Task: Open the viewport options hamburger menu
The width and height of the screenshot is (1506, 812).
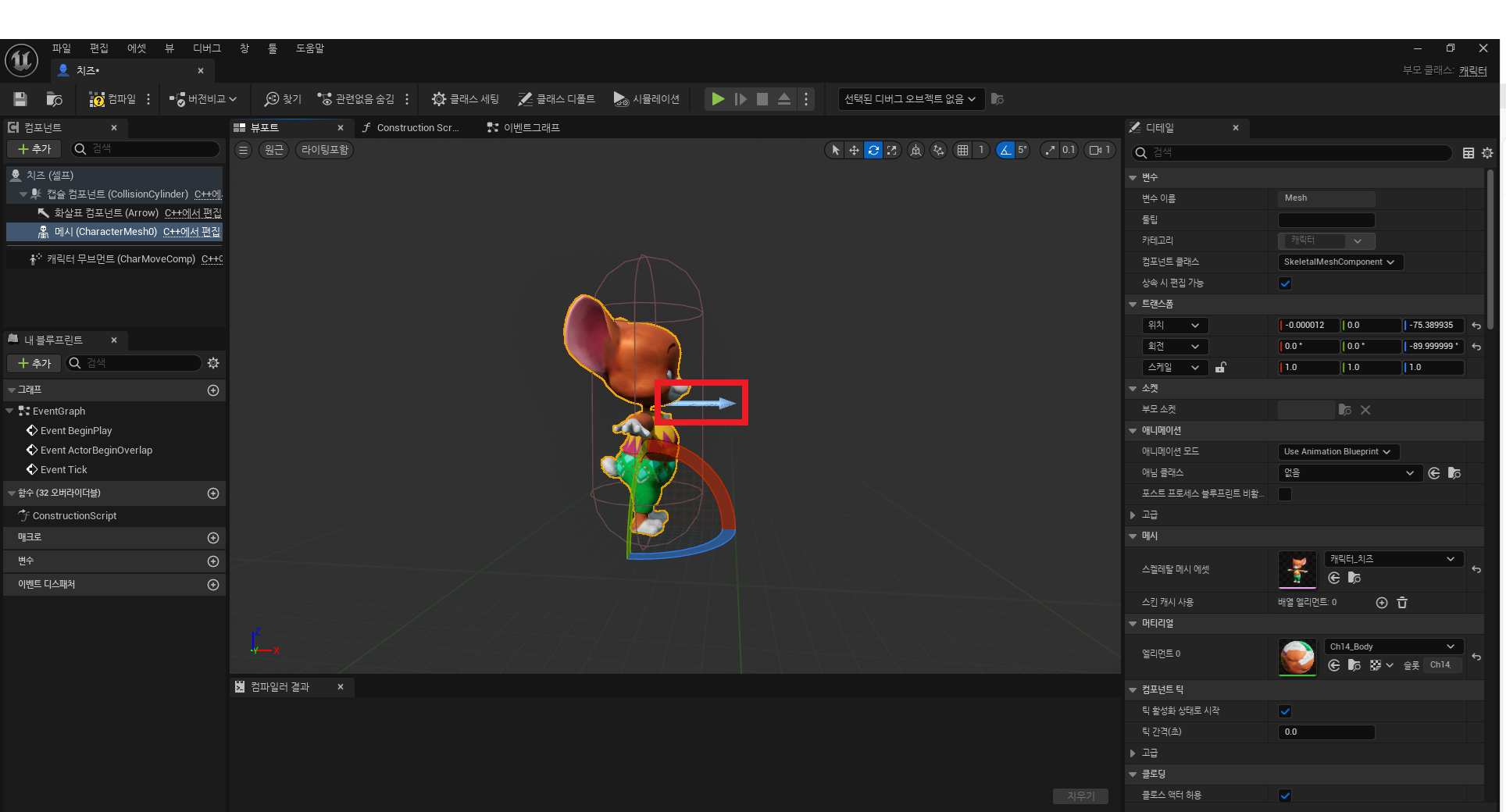Action: [x=244, y=150]
